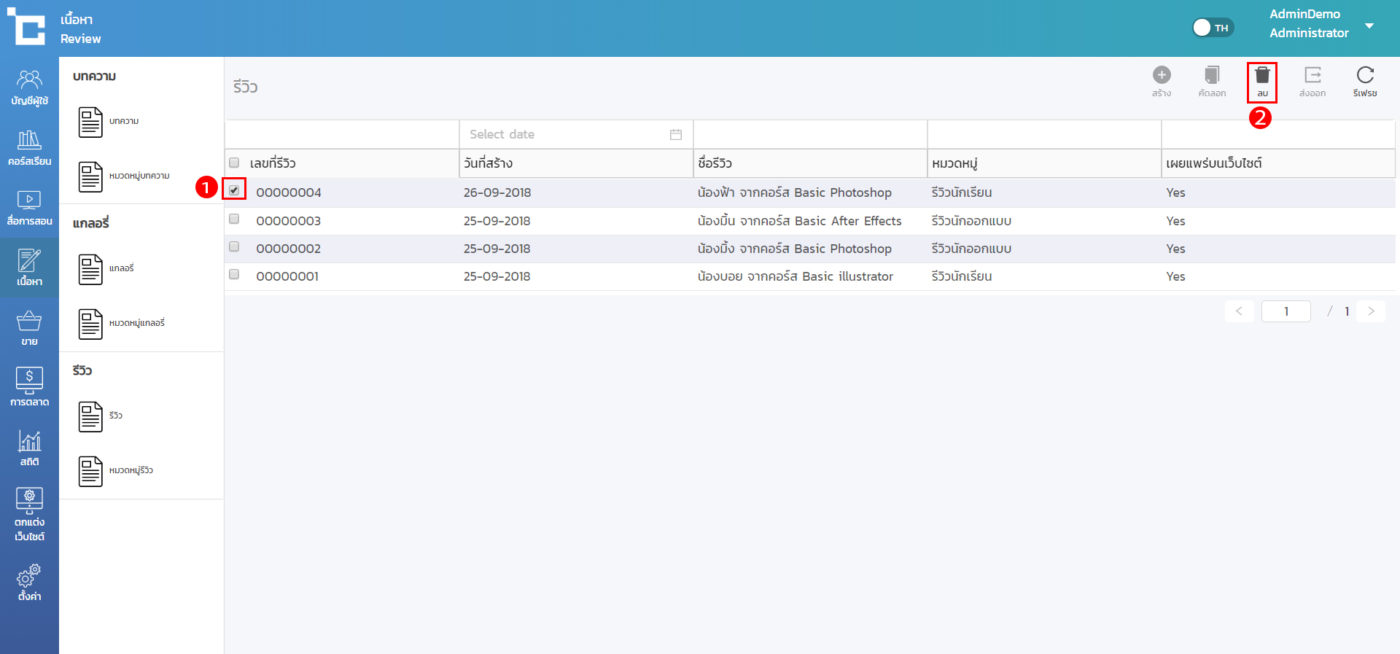Click the Create plus icon

[x=1161, y=76]
